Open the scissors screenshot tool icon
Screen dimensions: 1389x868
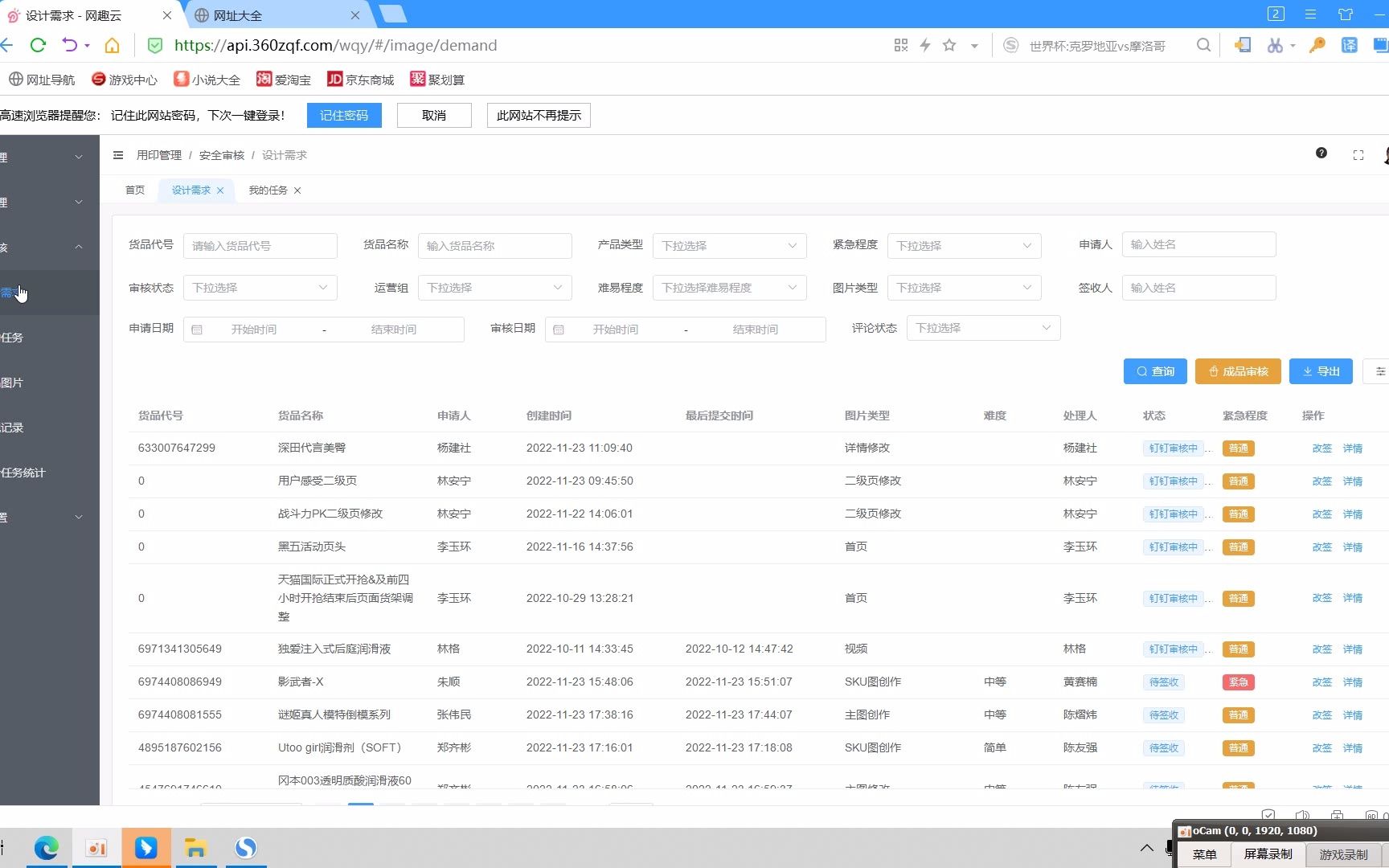(x=1275, y=45)
